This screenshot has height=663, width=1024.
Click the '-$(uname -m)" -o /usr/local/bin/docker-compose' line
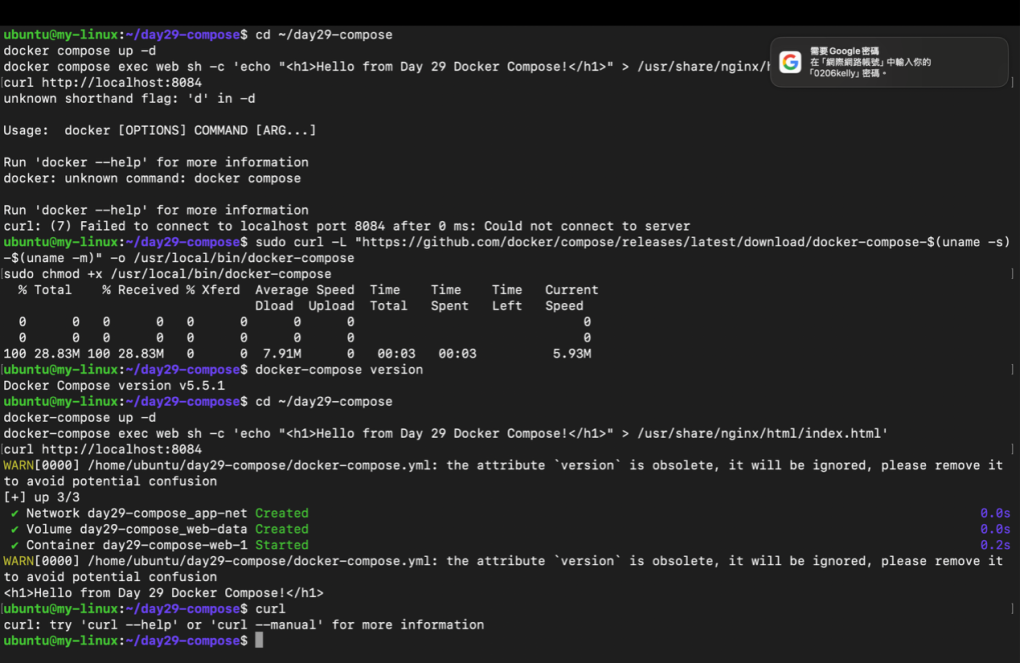tap(179, 258)
